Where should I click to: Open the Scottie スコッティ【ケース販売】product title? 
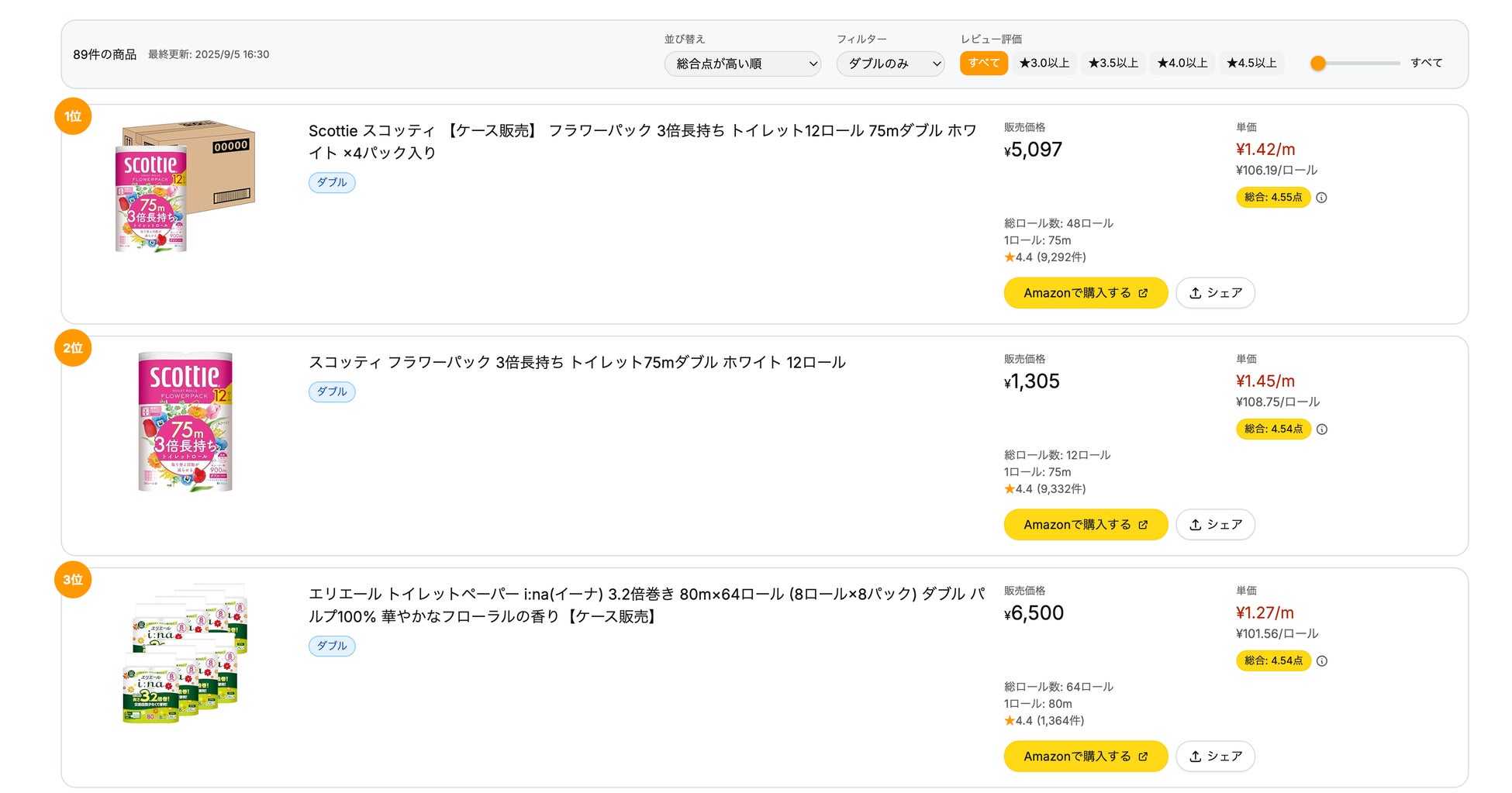[643, 142]
